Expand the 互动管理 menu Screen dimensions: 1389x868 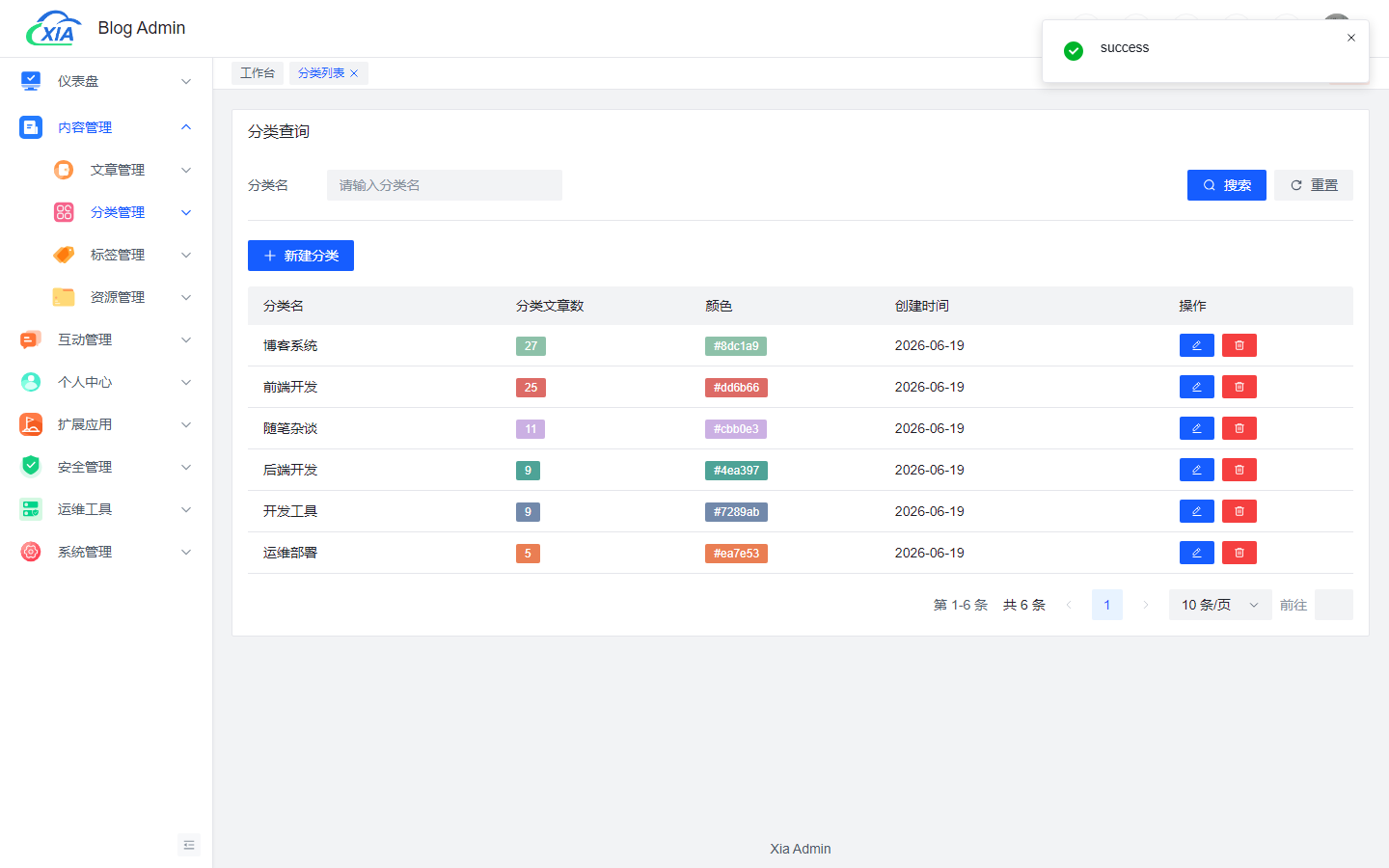pyautogui.click(x=186, y=339)
